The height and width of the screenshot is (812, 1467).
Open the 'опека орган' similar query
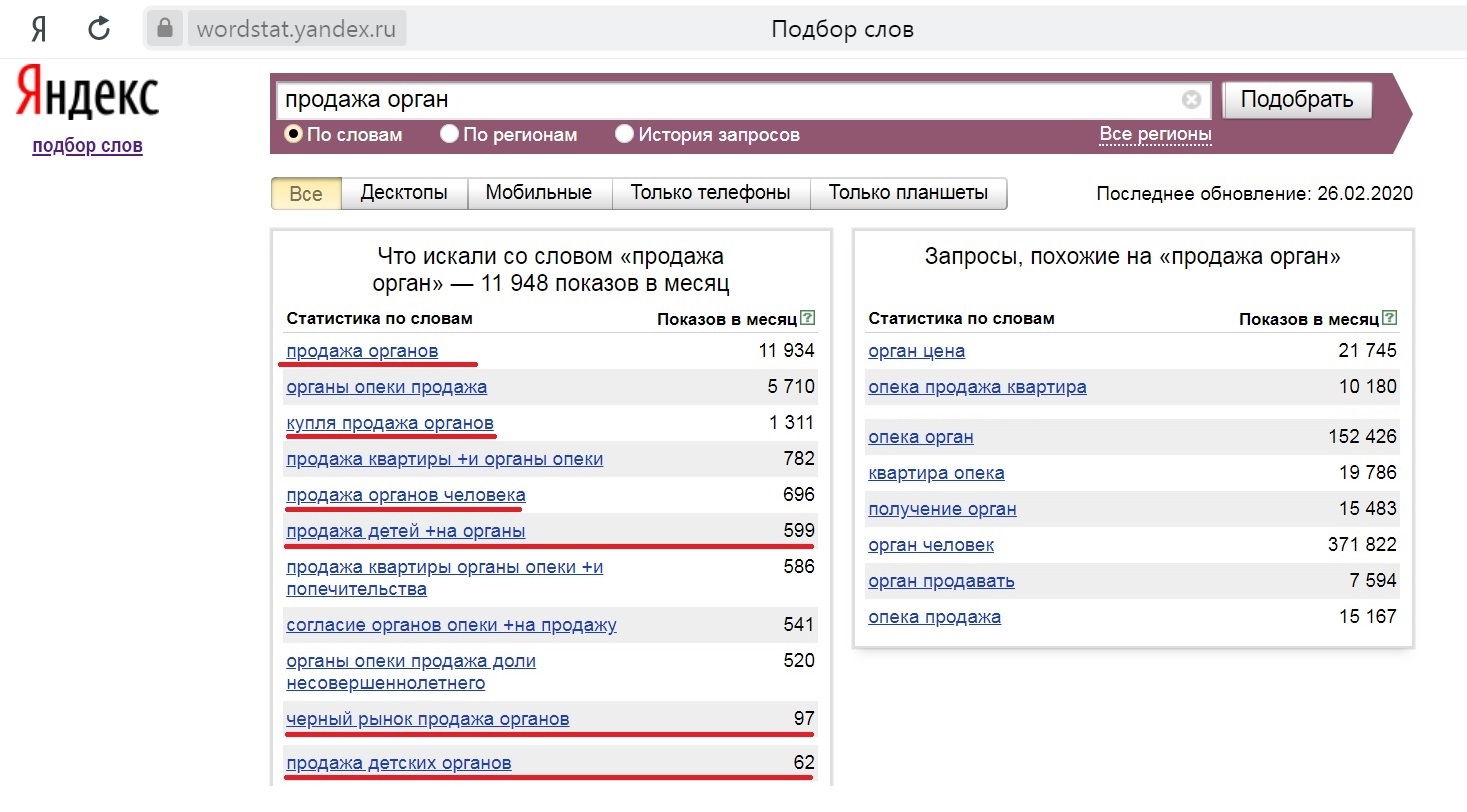tap(920, 437)
